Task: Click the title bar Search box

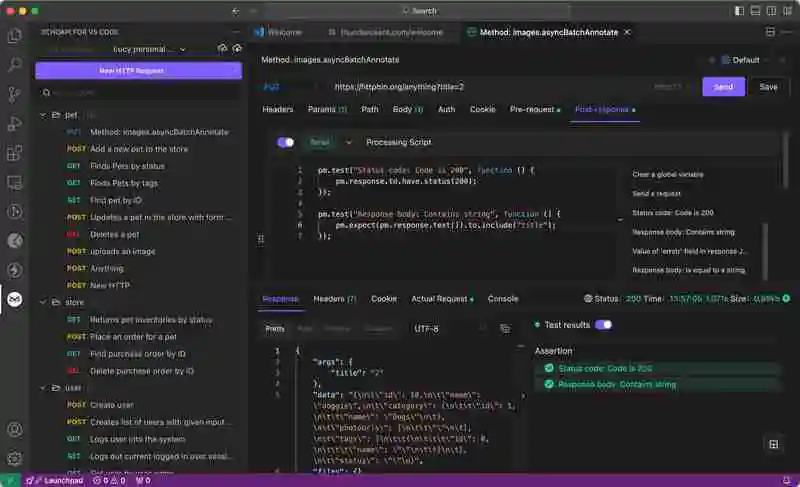Action: click(417, 11)
